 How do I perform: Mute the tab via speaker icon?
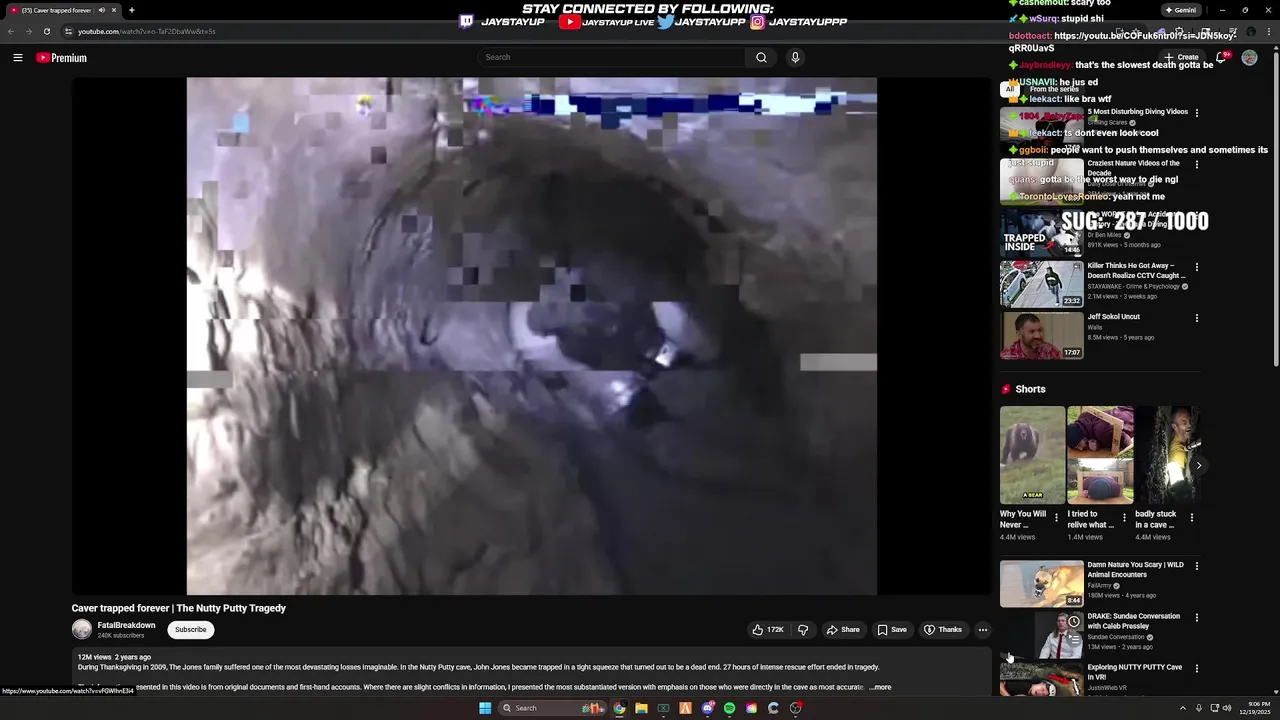pyautogui.click(x=101, y=10)
